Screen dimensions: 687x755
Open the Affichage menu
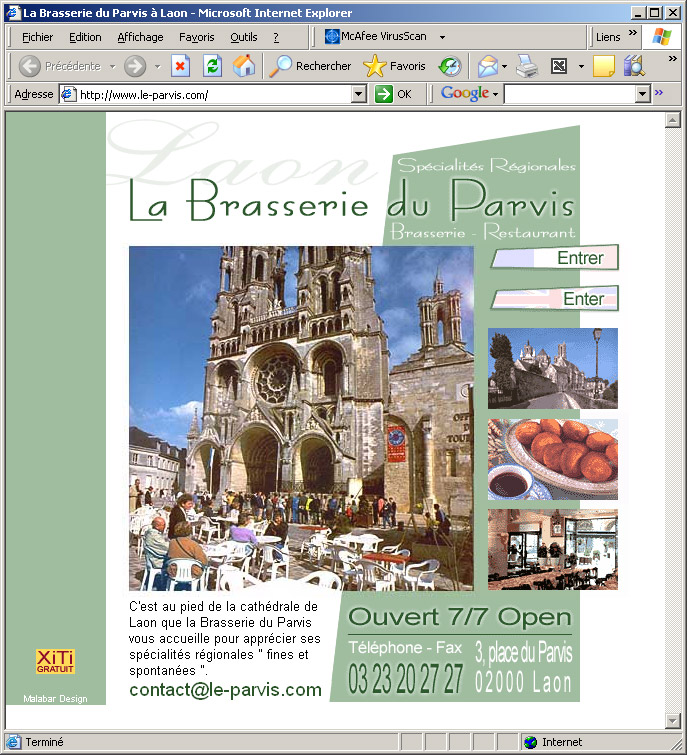pyautogui.click(x=140, y=37)
